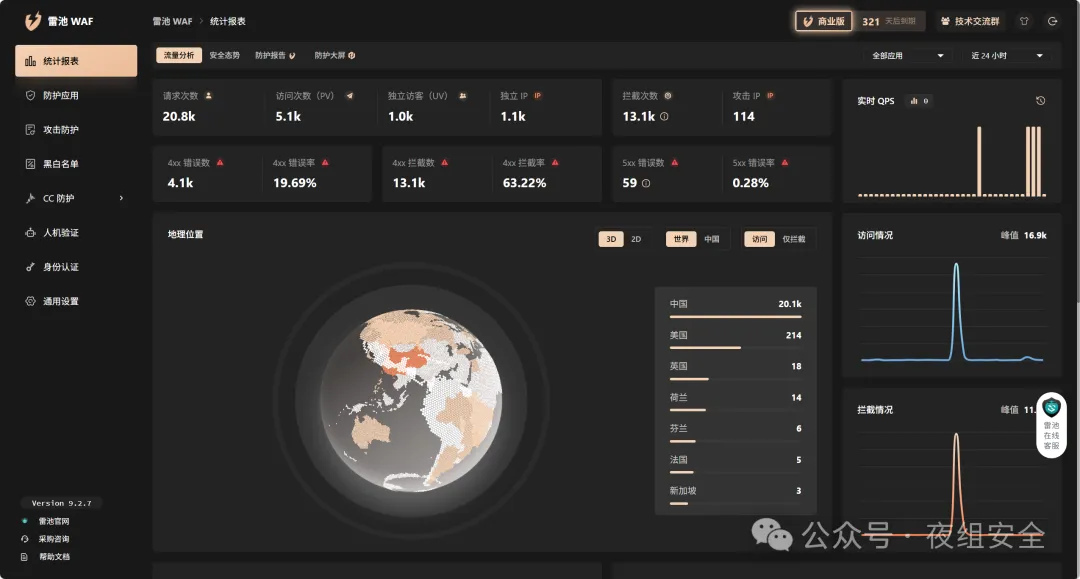Click the 商业版 license button
Viewport: 1080px width, 579px height.
(824, 21)
